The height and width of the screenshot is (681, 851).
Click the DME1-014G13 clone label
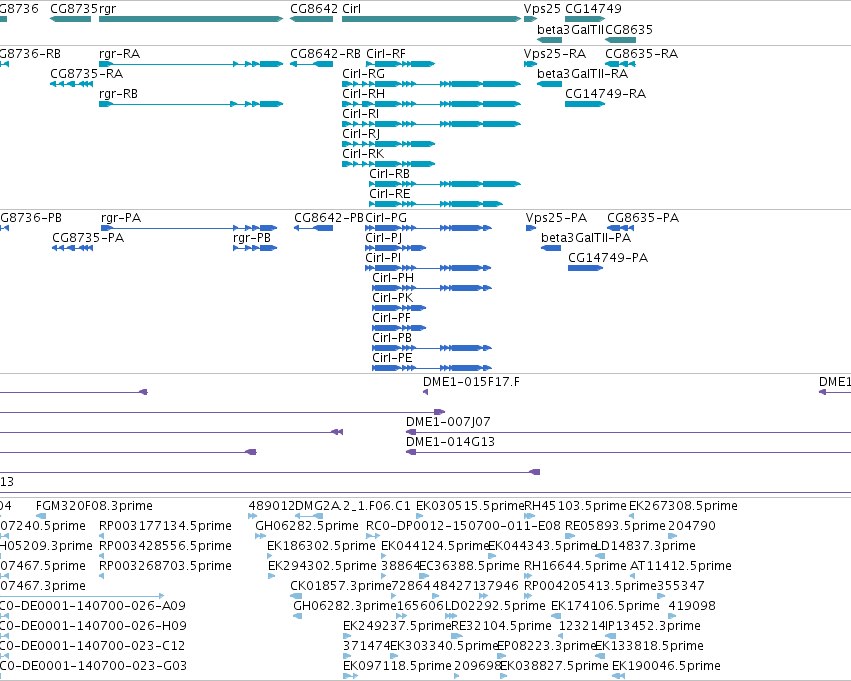450,442
